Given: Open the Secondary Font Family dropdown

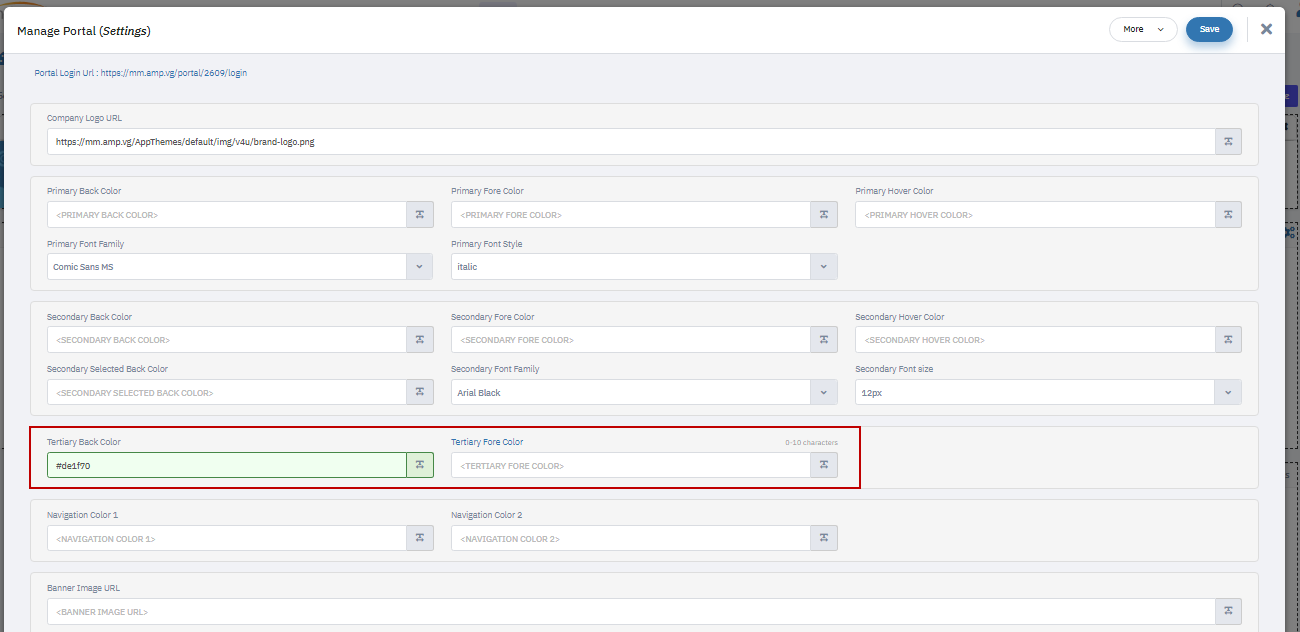Looking at the screenshot, I should point(824,393).
